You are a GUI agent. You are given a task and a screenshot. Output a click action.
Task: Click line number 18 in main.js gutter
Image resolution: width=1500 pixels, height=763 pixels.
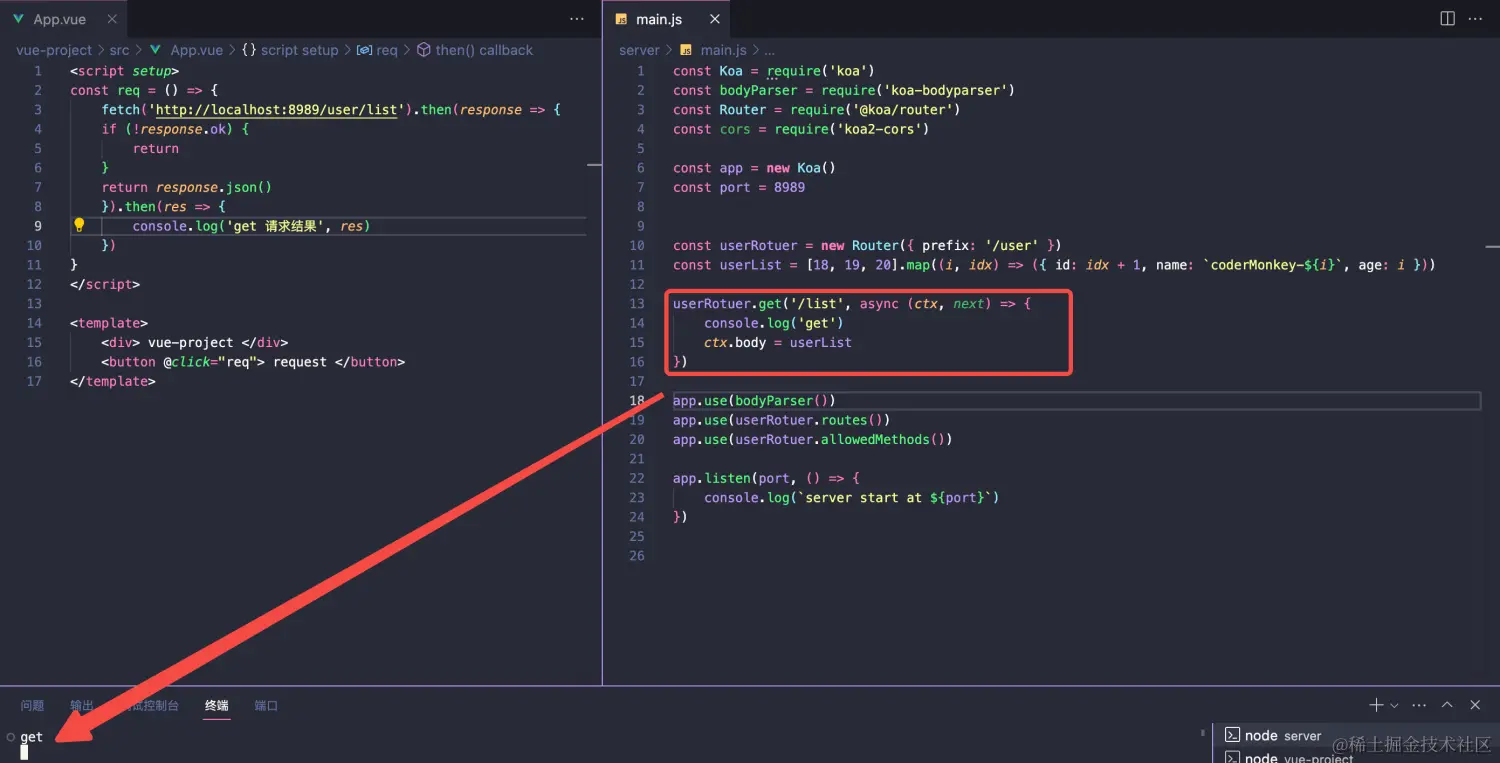click(x=637, y=401)
